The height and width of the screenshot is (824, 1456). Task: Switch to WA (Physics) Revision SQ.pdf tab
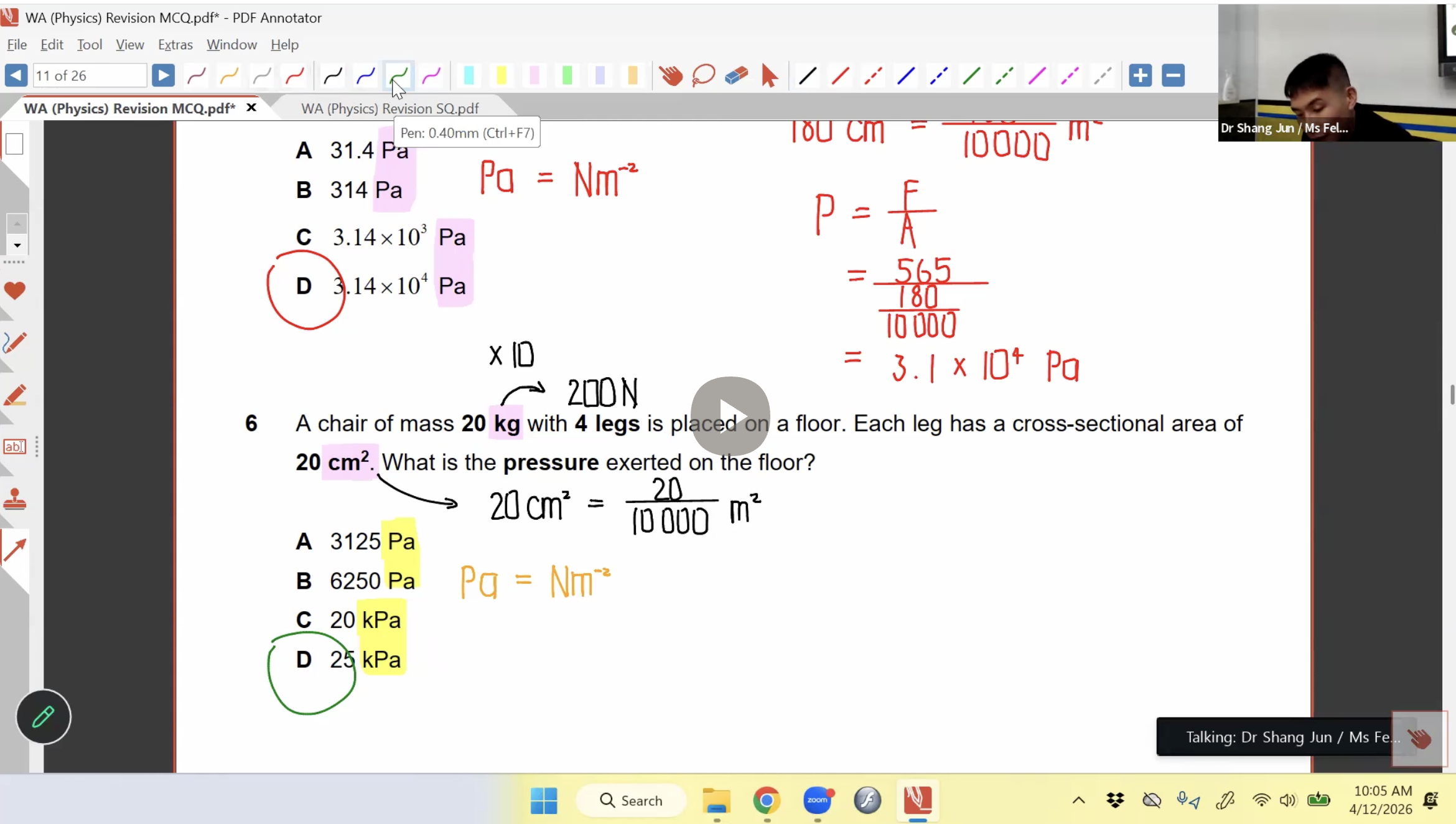click(x=390, y=108)
